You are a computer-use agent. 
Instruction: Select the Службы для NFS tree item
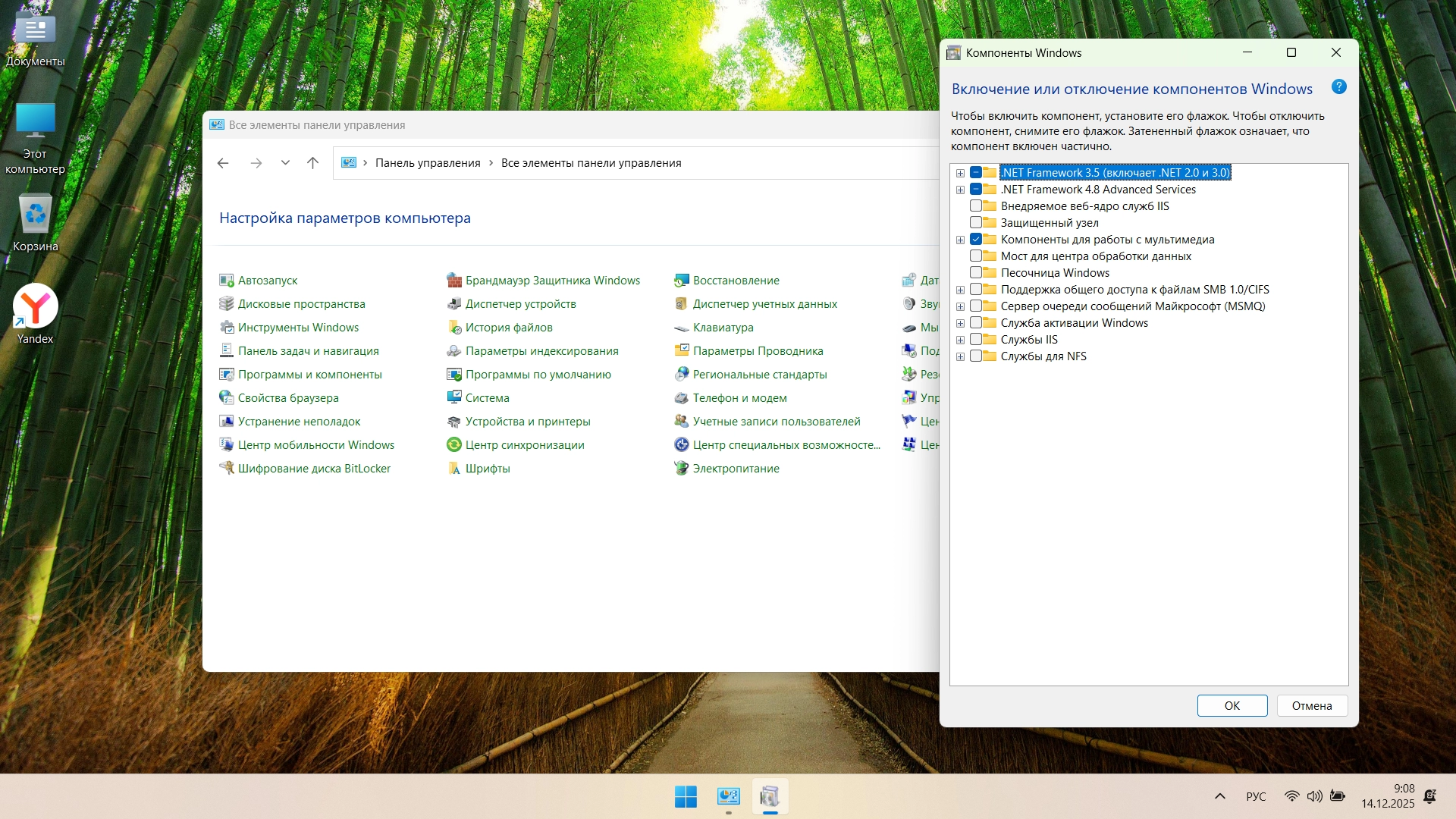(x=1043, y=356)
